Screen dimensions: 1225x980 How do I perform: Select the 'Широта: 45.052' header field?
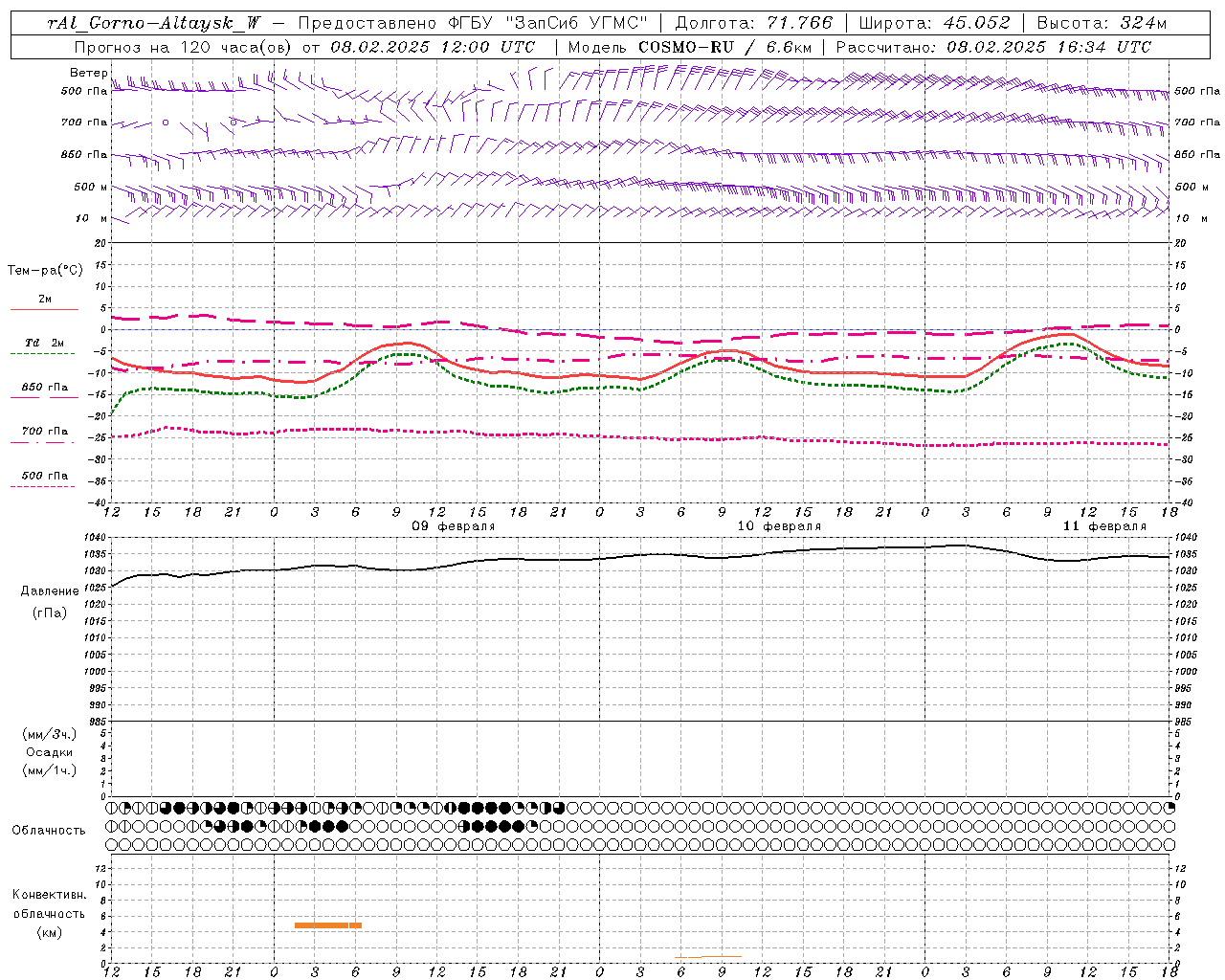[x=934, y=23]
